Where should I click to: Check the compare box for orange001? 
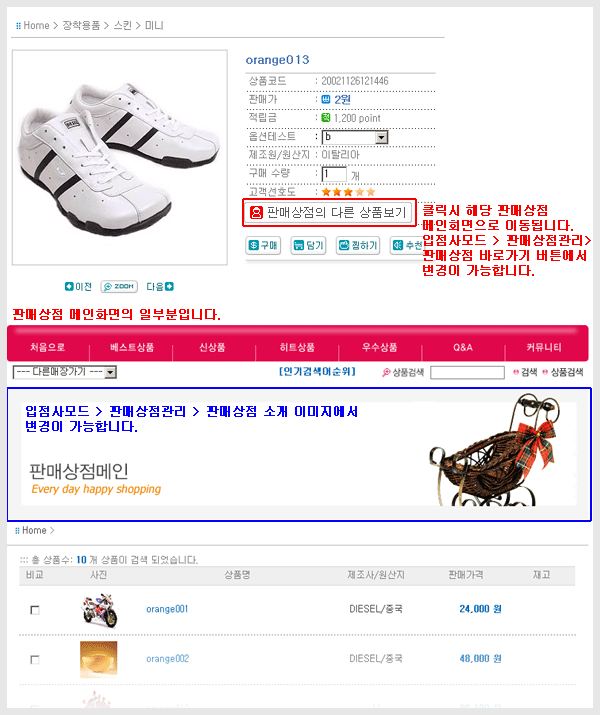pyautogui.click(x=35, y=610)
